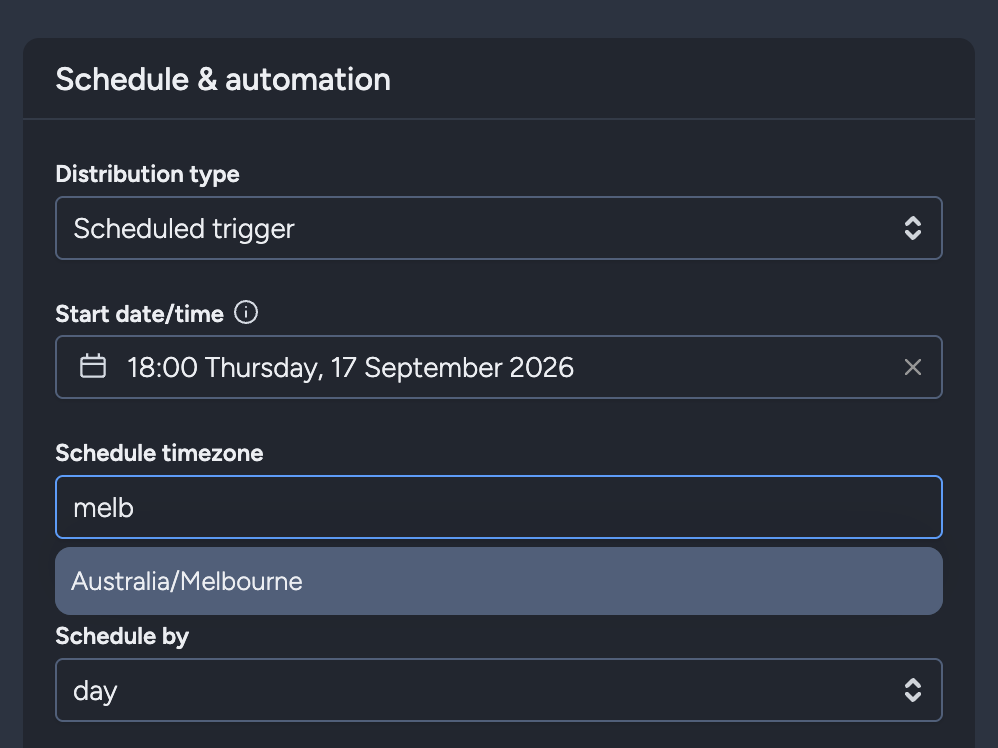Clear the start date/time value

point(913,367)
